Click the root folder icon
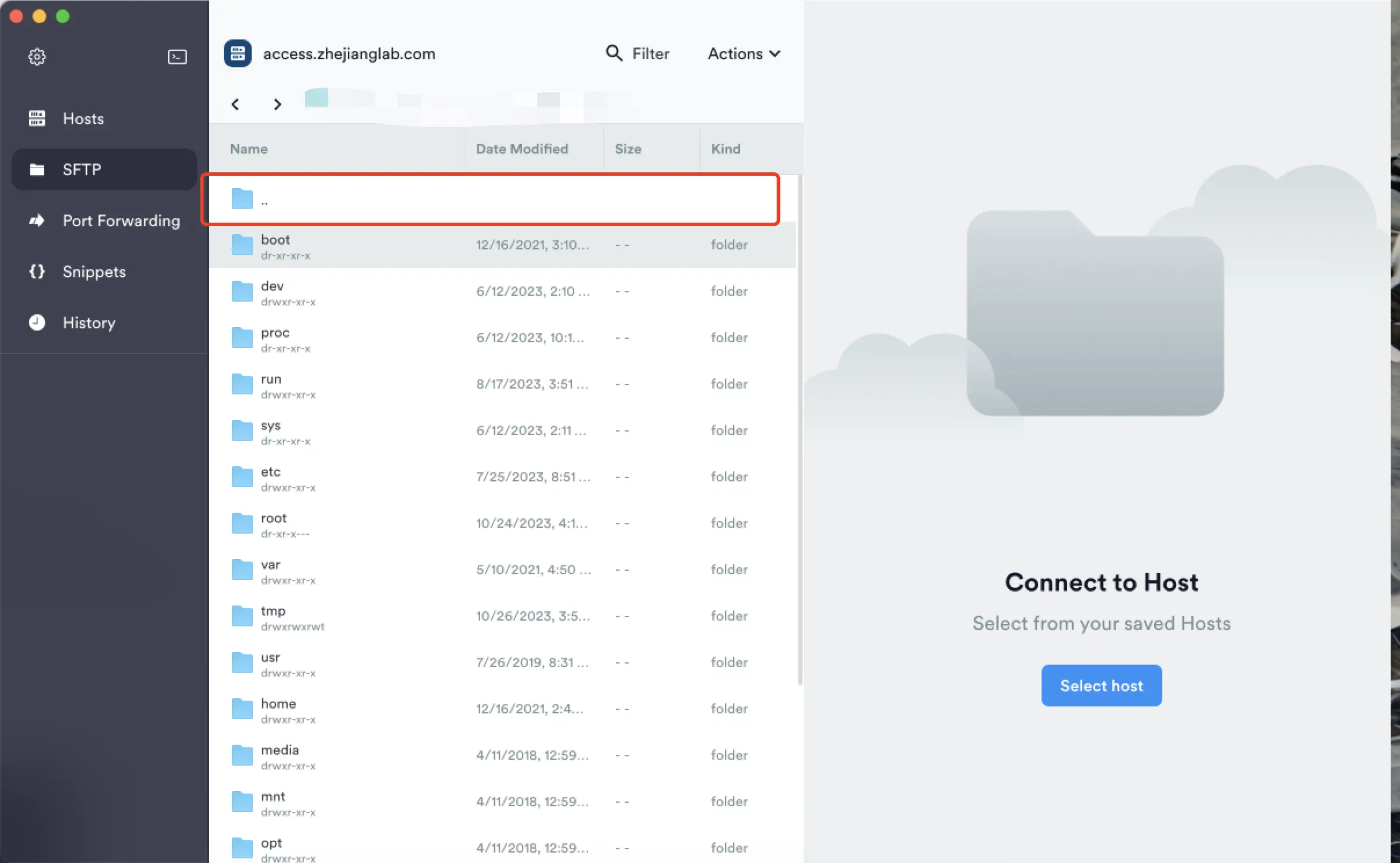The width and height of the screenshot is (1400, 863). [242, 523]
